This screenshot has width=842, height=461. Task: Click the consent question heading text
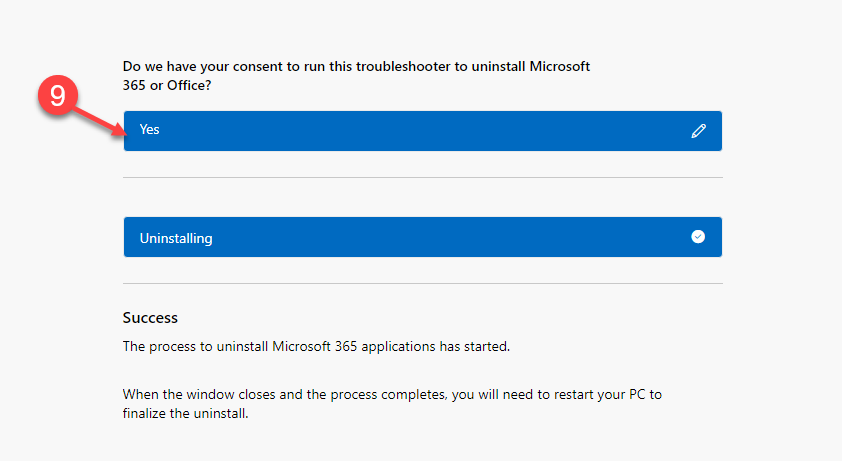[355, 66]
